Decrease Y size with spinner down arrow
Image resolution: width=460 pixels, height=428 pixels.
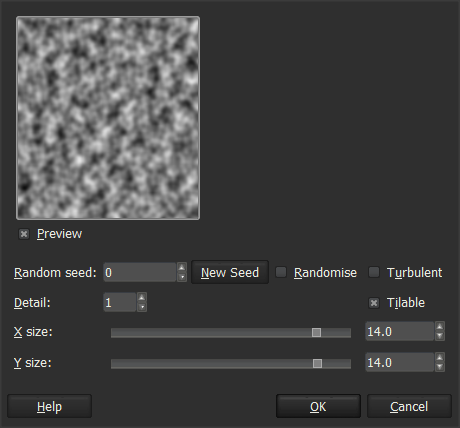(440, 367)
